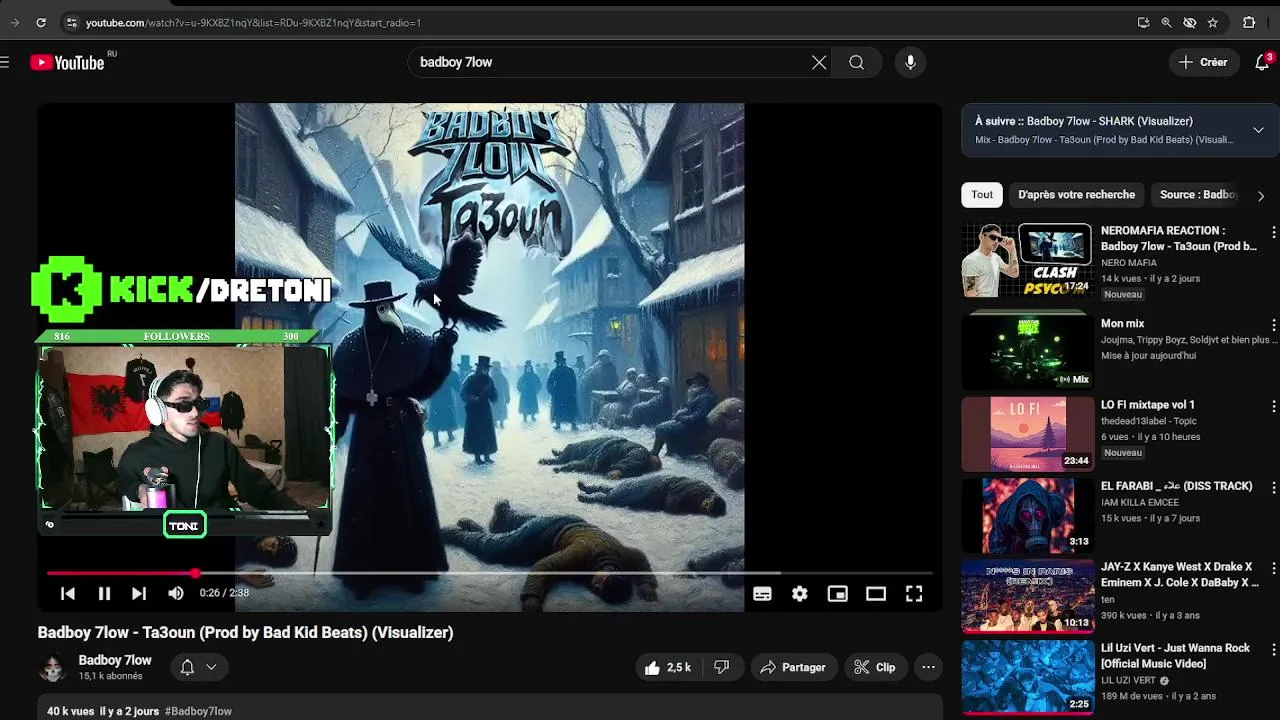The image size is (1280, 720).
Task: Reload the page in browser
Action: click(x=40, y=22)
